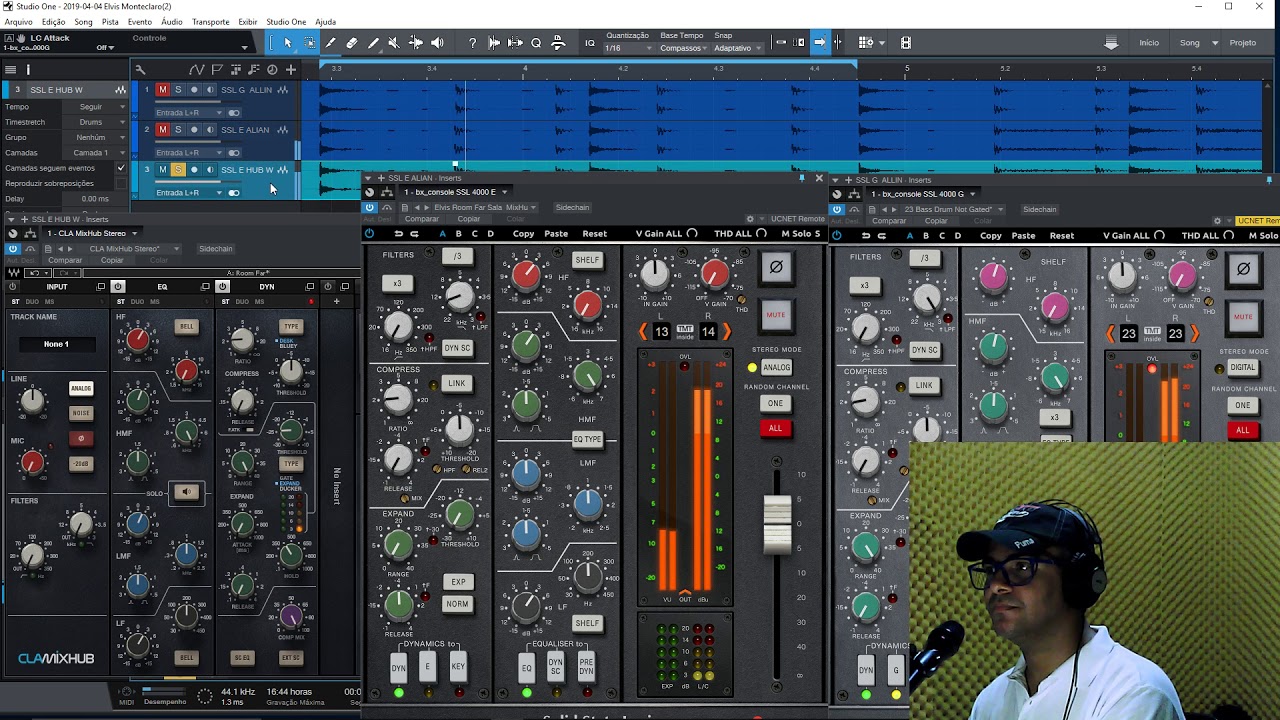Open the track wrench options icon

click(x=140, y=69)
